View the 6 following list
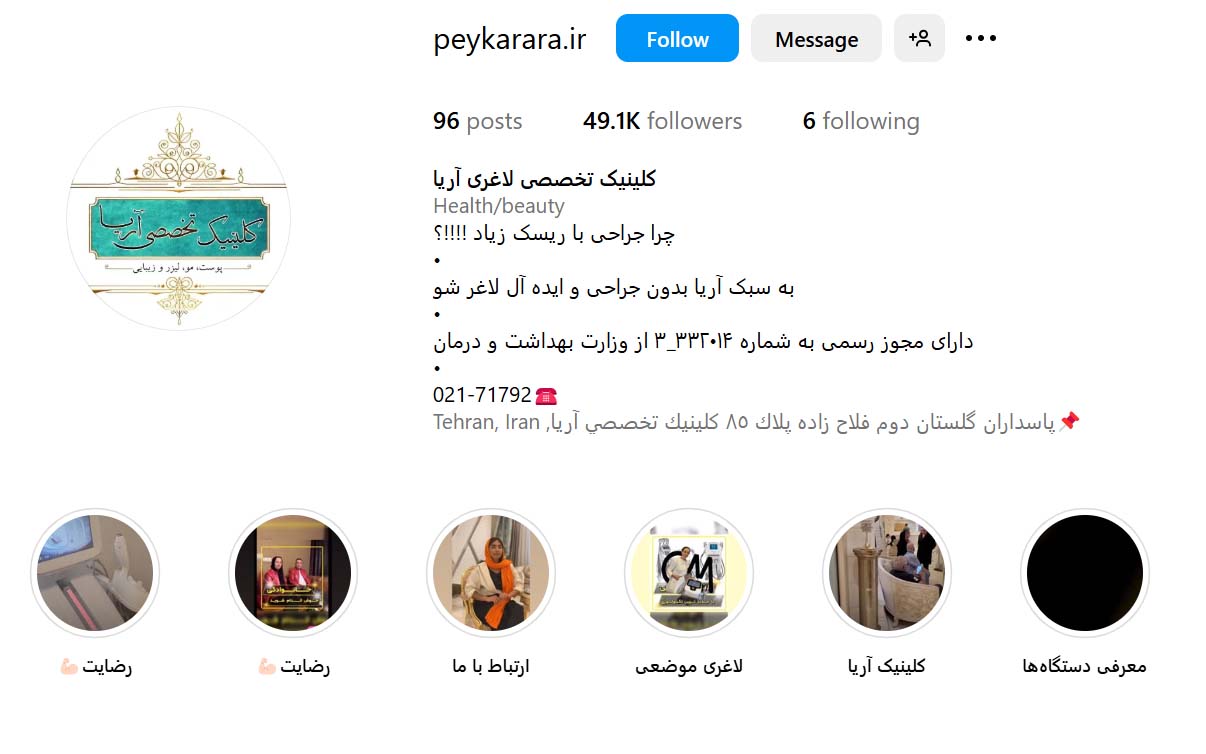Viewport: 1206px width, 754px height. (x=861, y=121)
